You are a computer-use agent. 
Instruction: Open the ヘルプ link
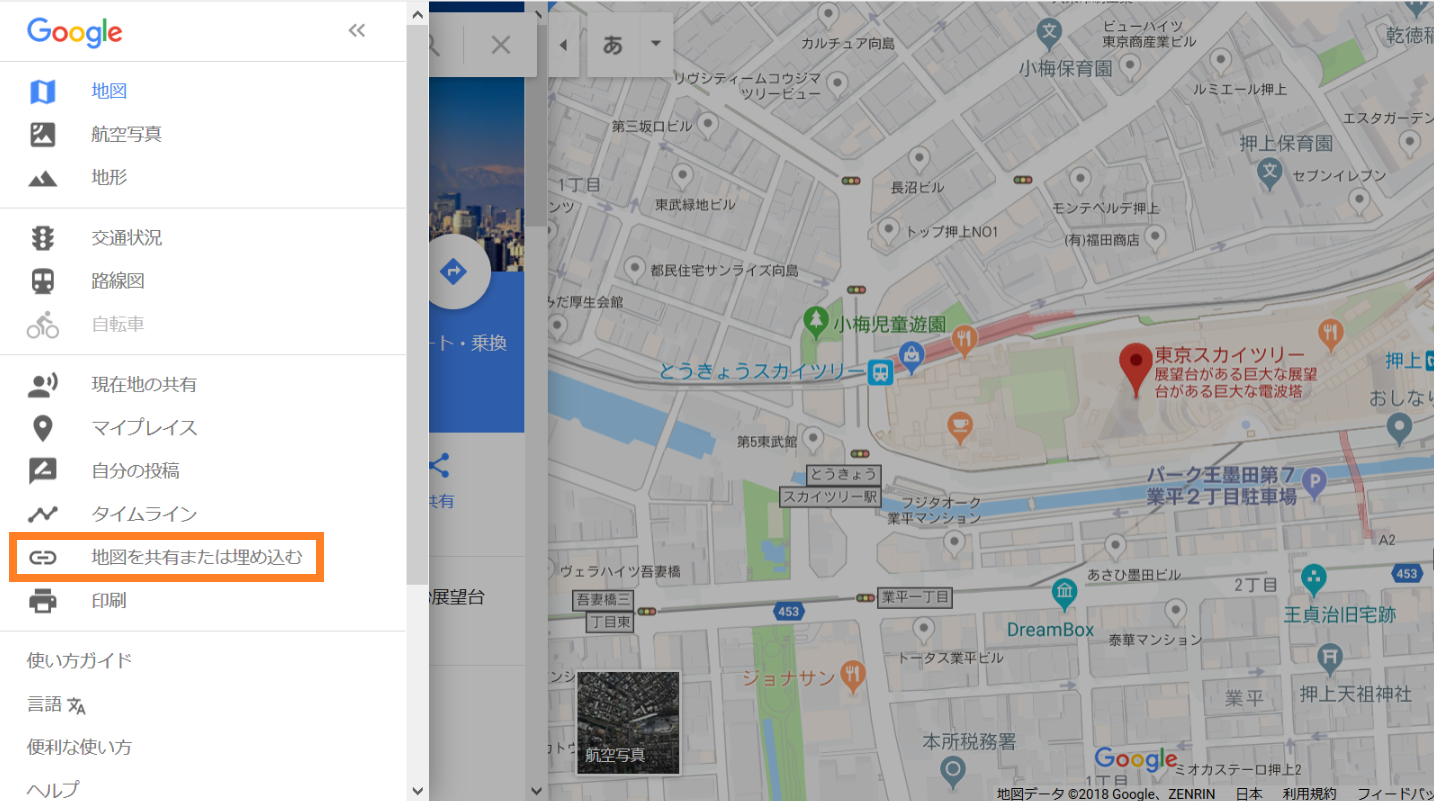tap(53, 790)
